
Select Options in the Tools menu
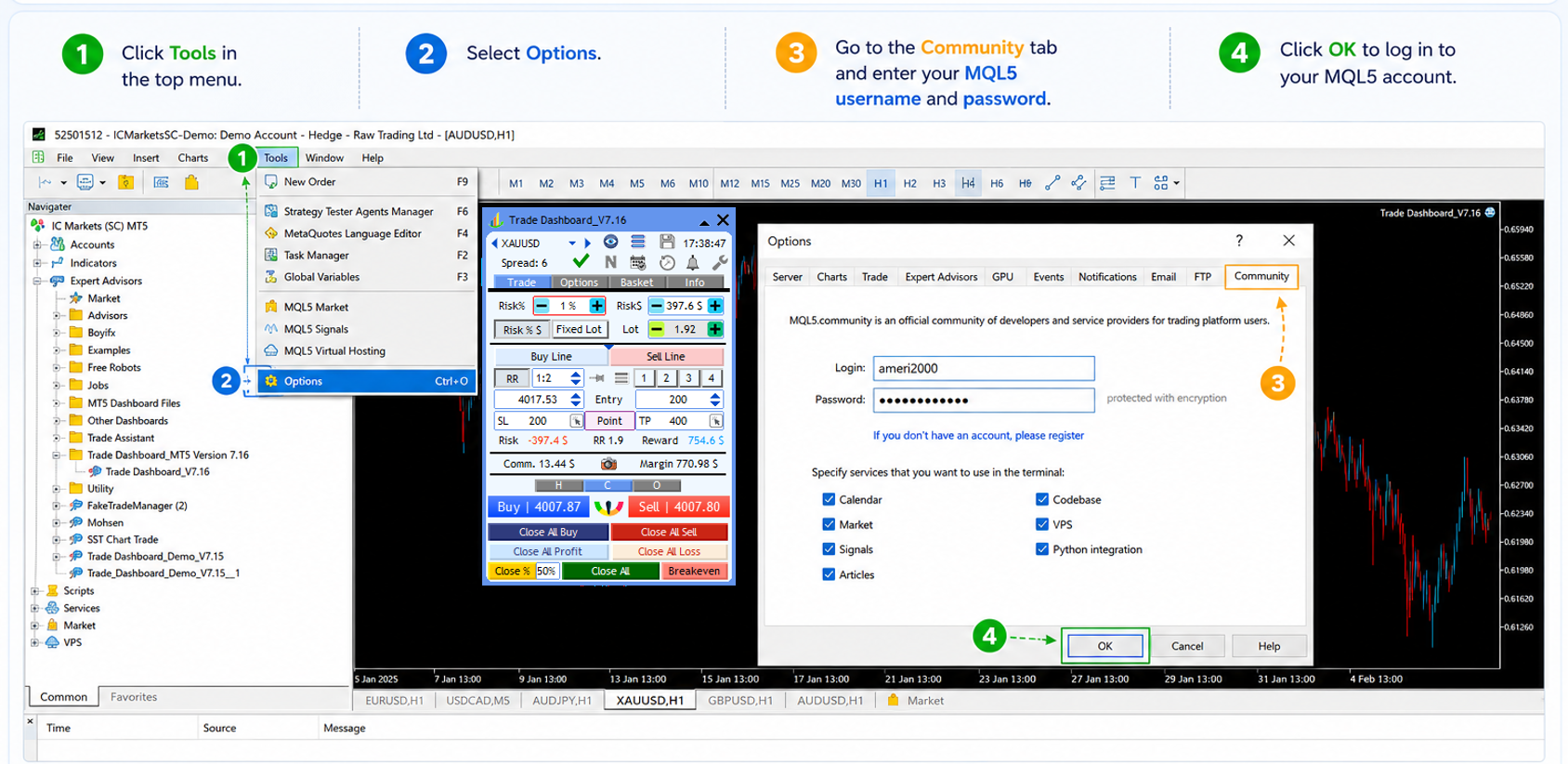[x=367, y=381]
